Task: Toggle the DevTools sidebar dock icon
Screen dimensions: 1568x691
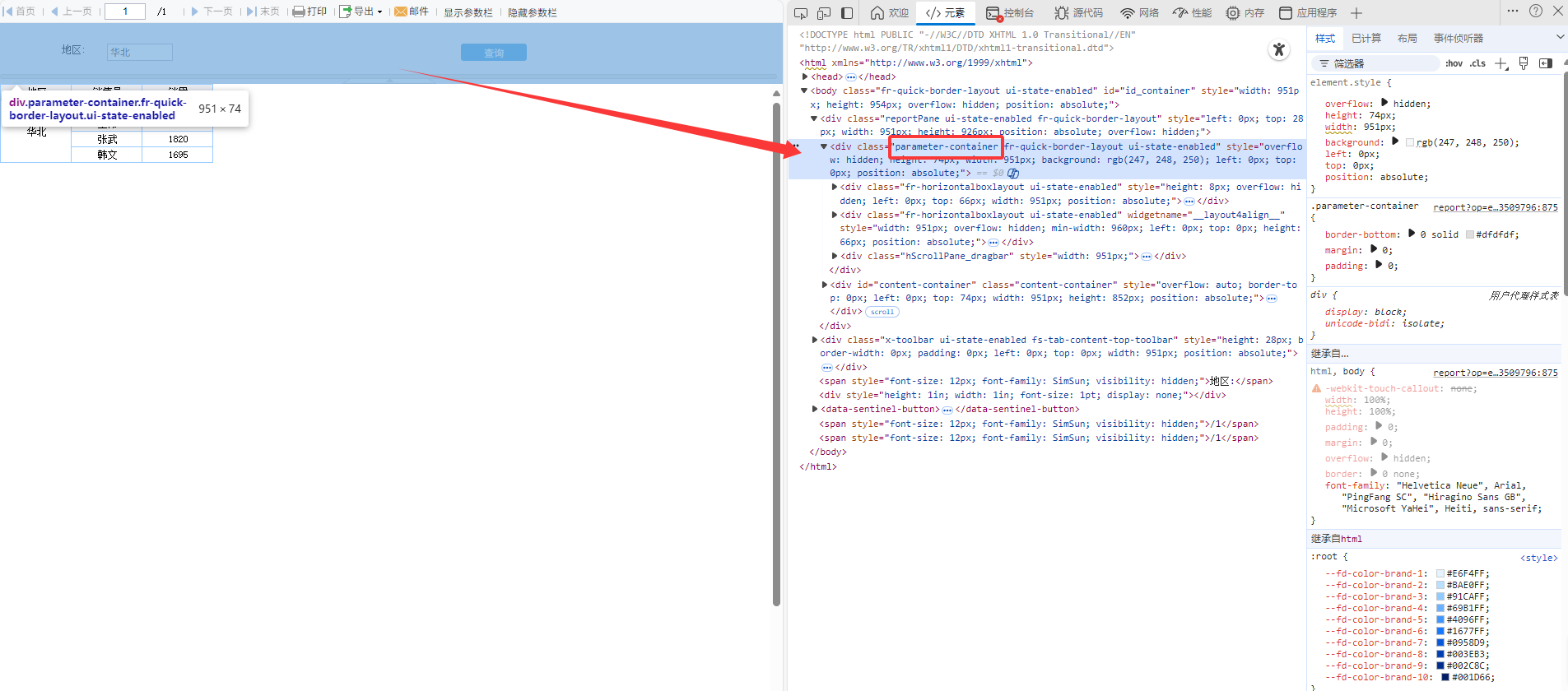Action: coord(847,12)
